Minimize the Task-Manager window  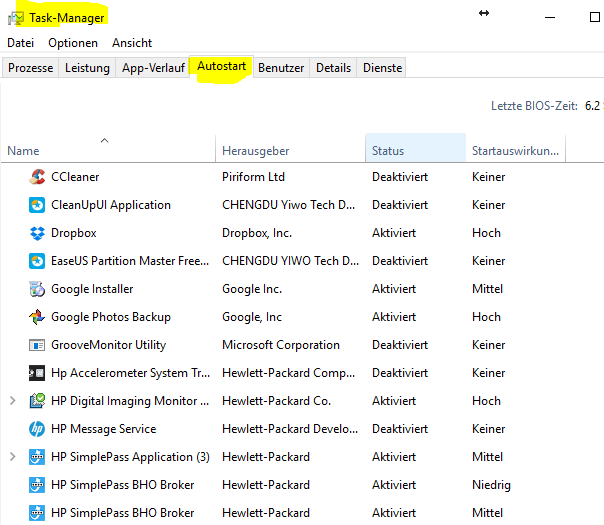550,17
